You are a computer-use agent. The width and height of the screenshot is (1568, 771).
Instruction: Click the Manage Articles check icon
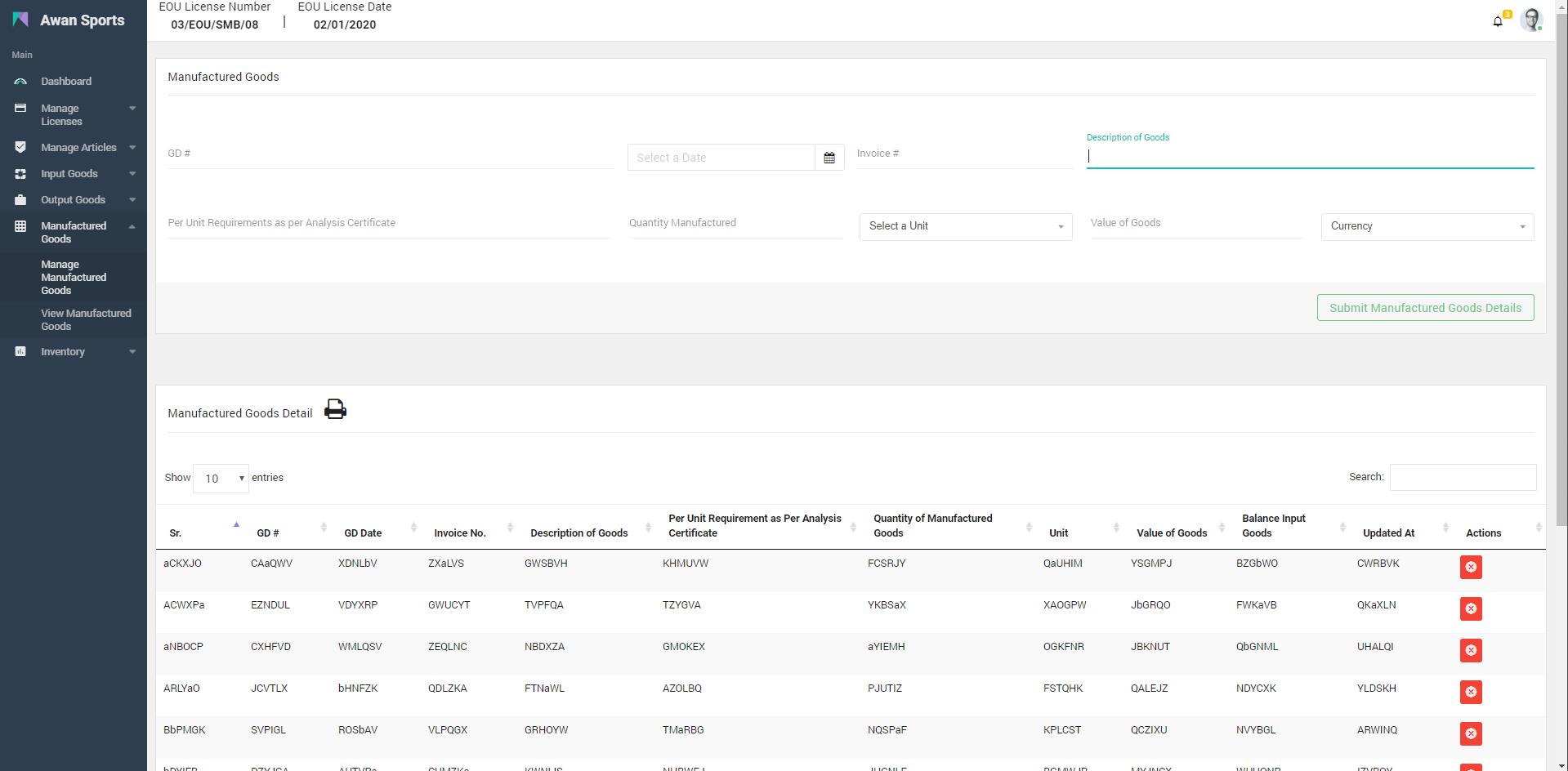click(x=20, y=147)
